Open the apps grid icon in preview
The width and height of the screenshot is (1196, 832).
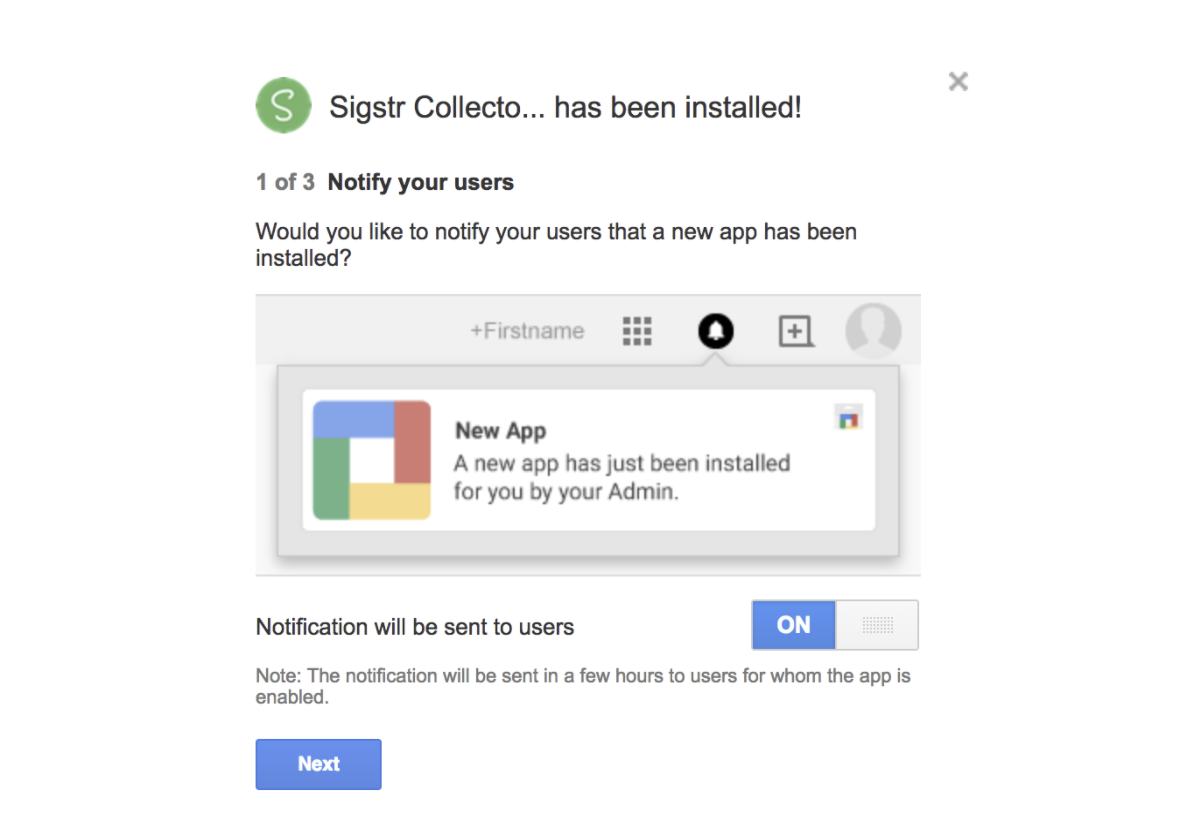click(637, 331)
